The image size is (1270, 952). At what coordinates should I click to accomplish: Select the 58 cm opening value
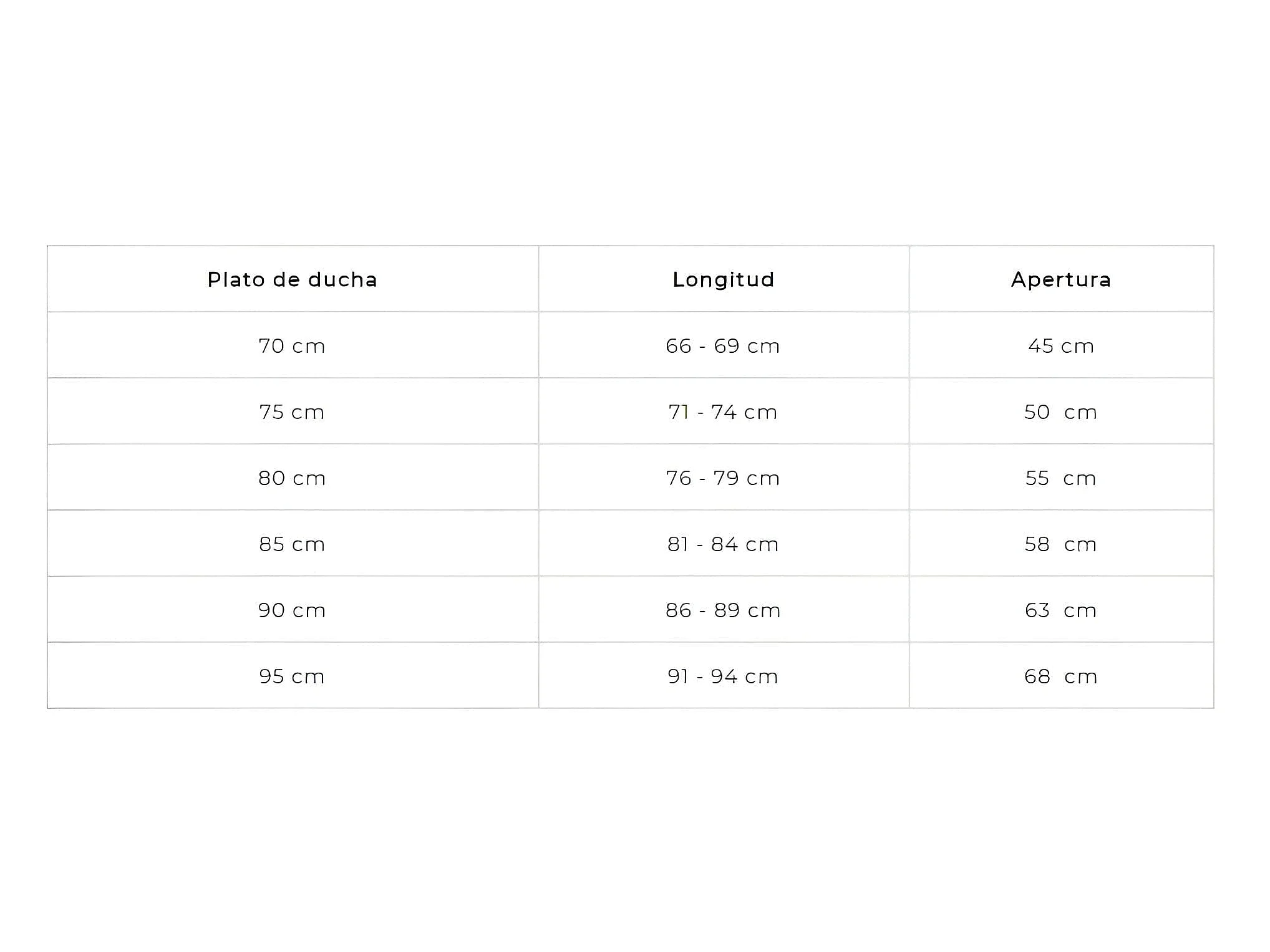point(1061,544)
